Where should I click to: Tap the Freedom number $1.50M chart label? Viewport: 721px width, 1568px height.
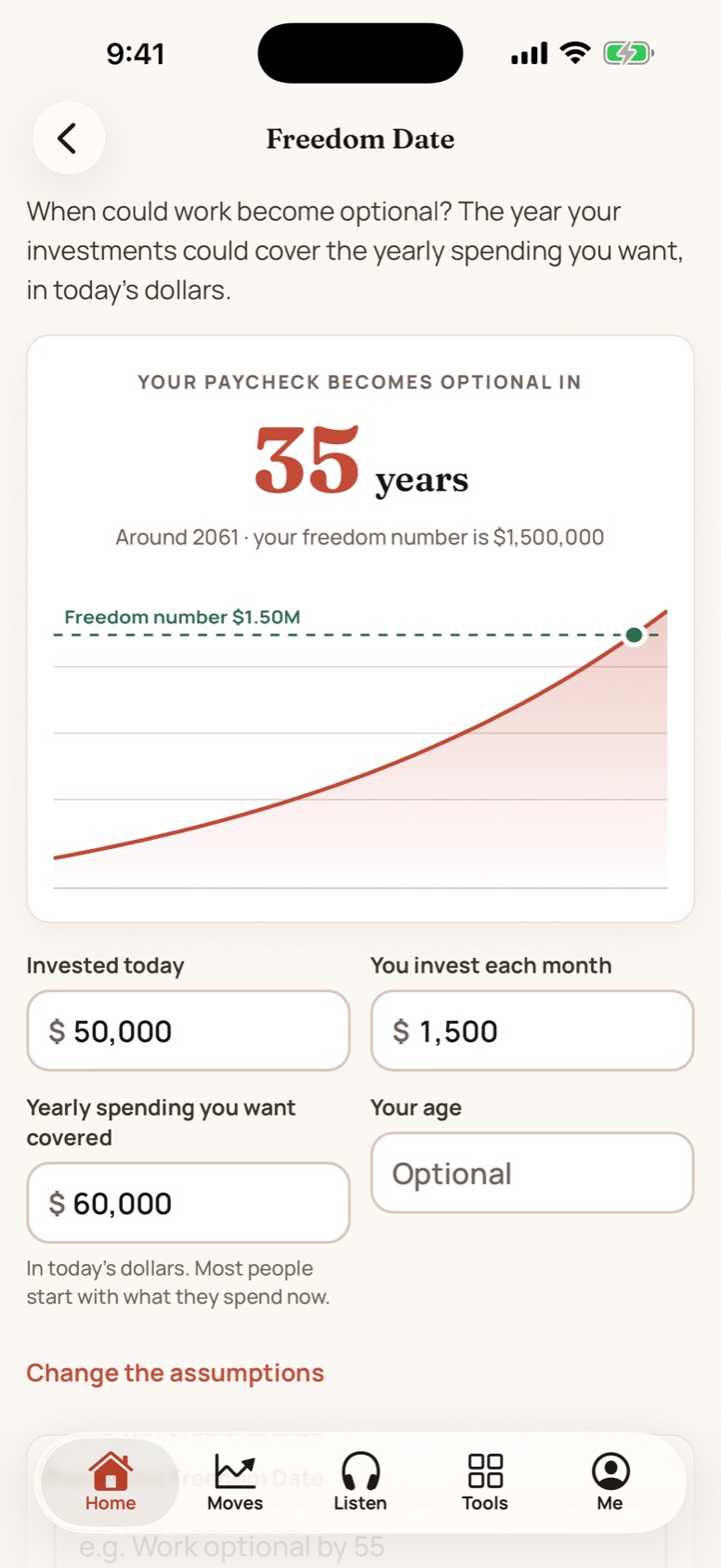click(x=182, y=617)
